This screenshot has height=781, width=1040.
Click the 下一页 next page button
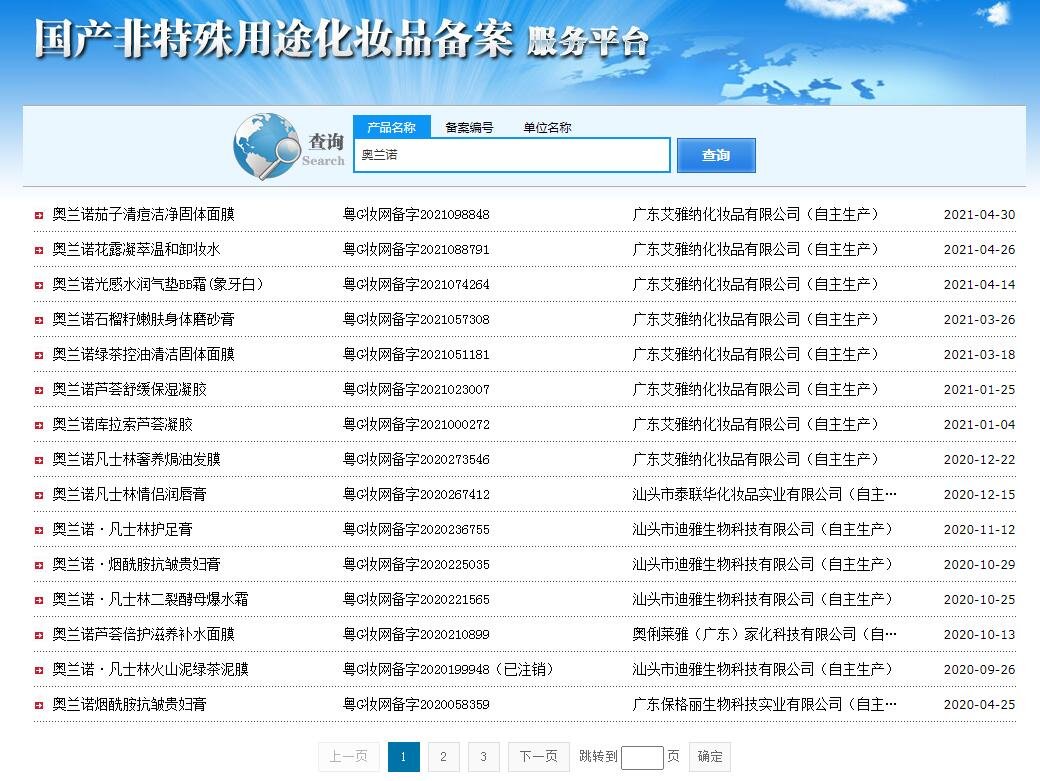tap(538, 757)
